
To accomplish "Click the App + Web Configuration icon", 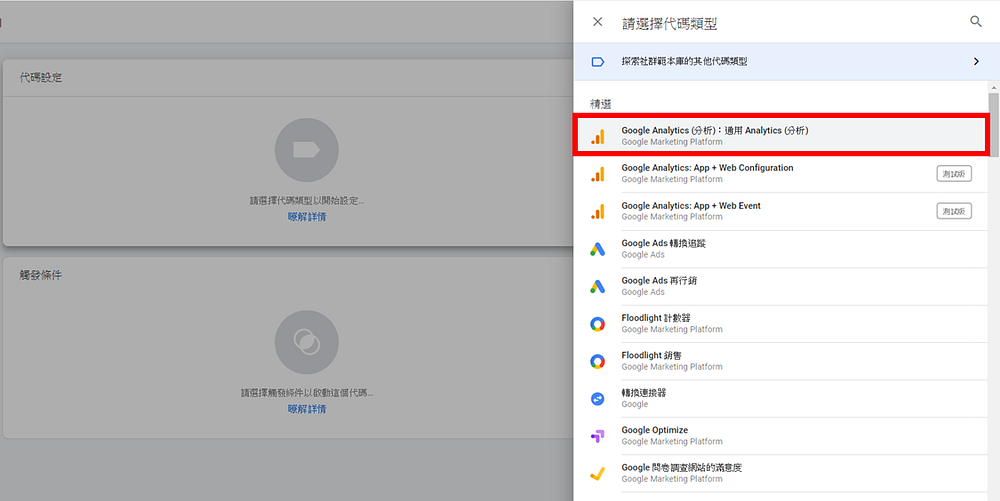I will (x=598, y=174).
